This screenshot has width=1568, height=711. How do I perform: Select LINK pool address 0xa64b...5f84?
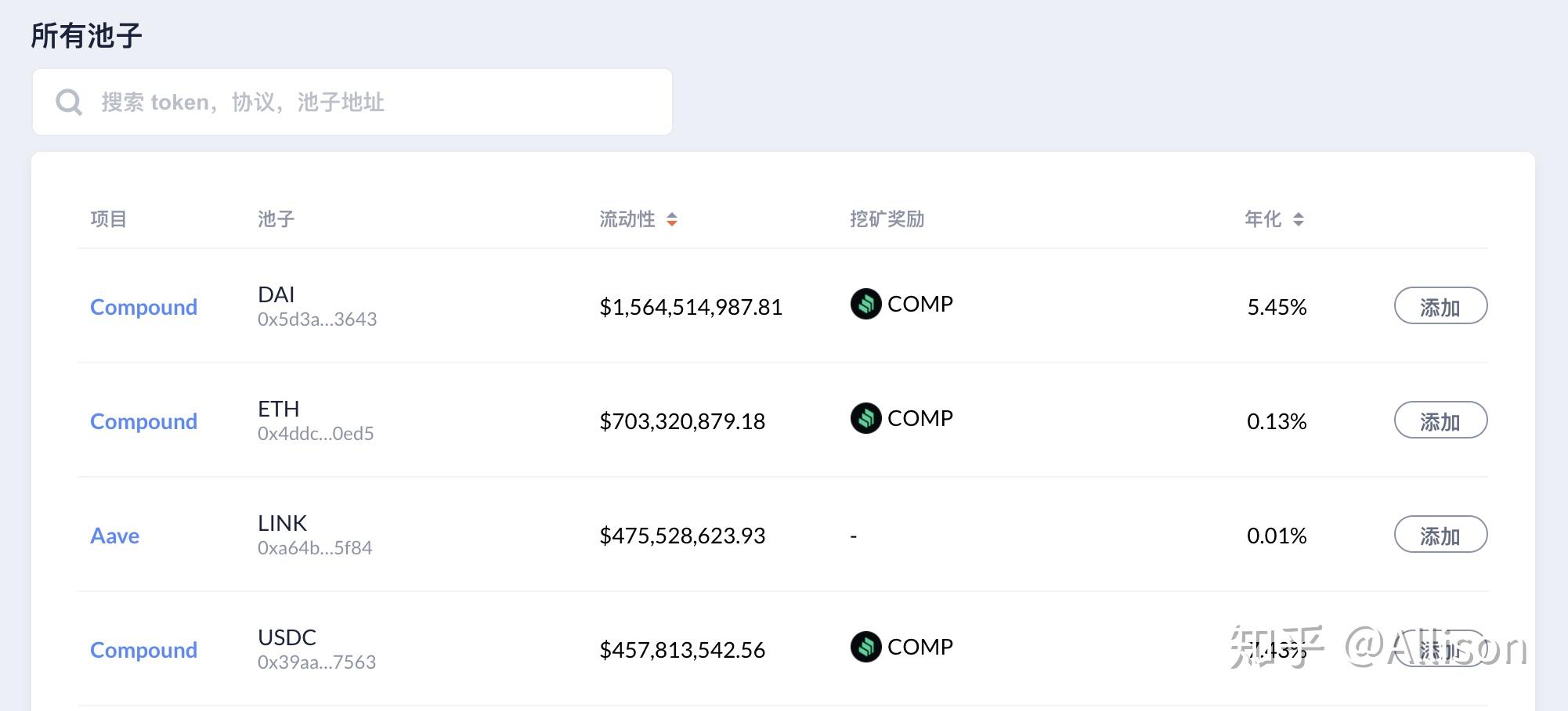coord(315,548)
